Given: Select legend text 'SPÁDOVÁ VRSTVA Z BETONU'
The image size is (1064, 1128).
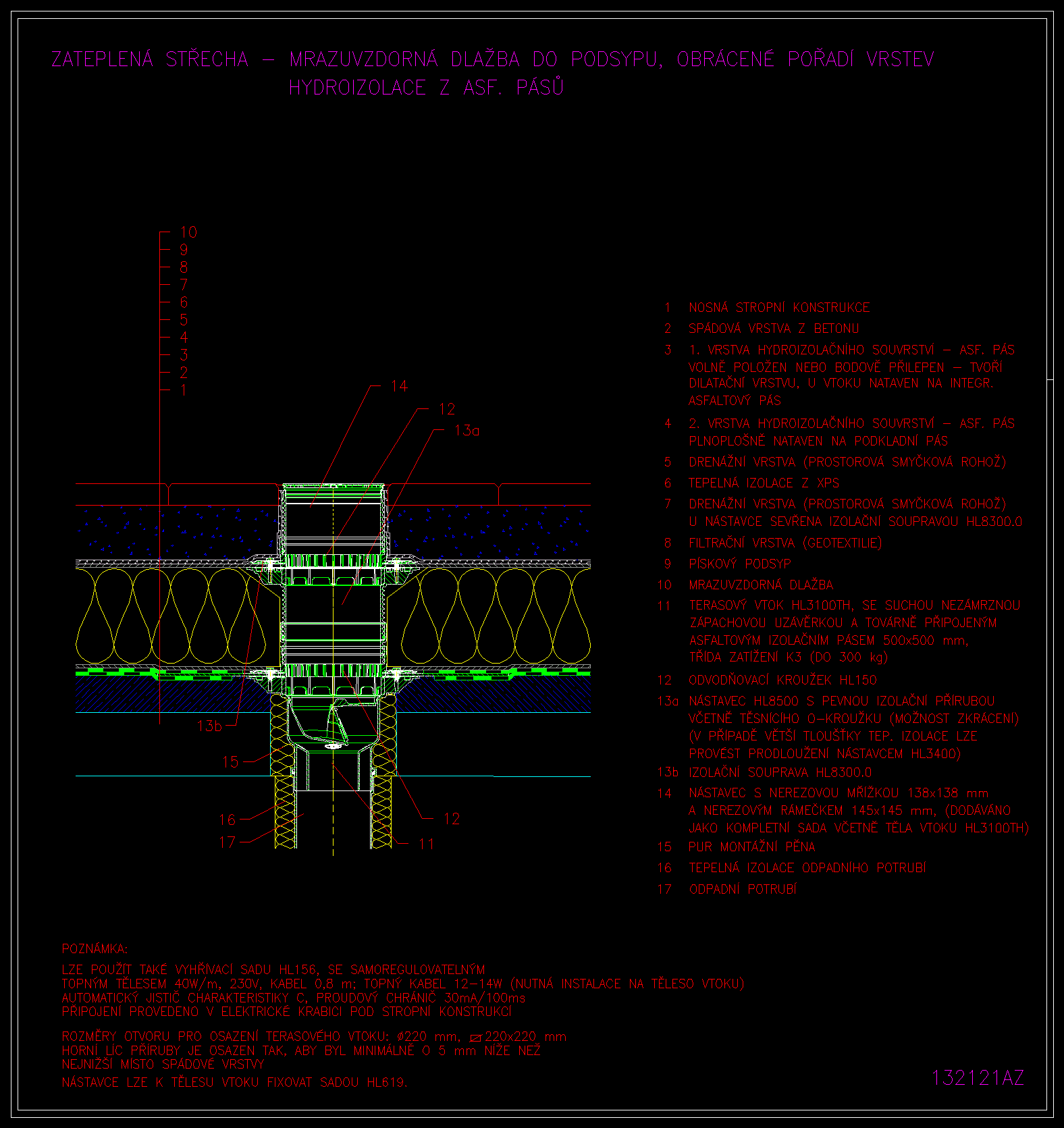Looking at the screenshot, I should [x=774, y=329].
